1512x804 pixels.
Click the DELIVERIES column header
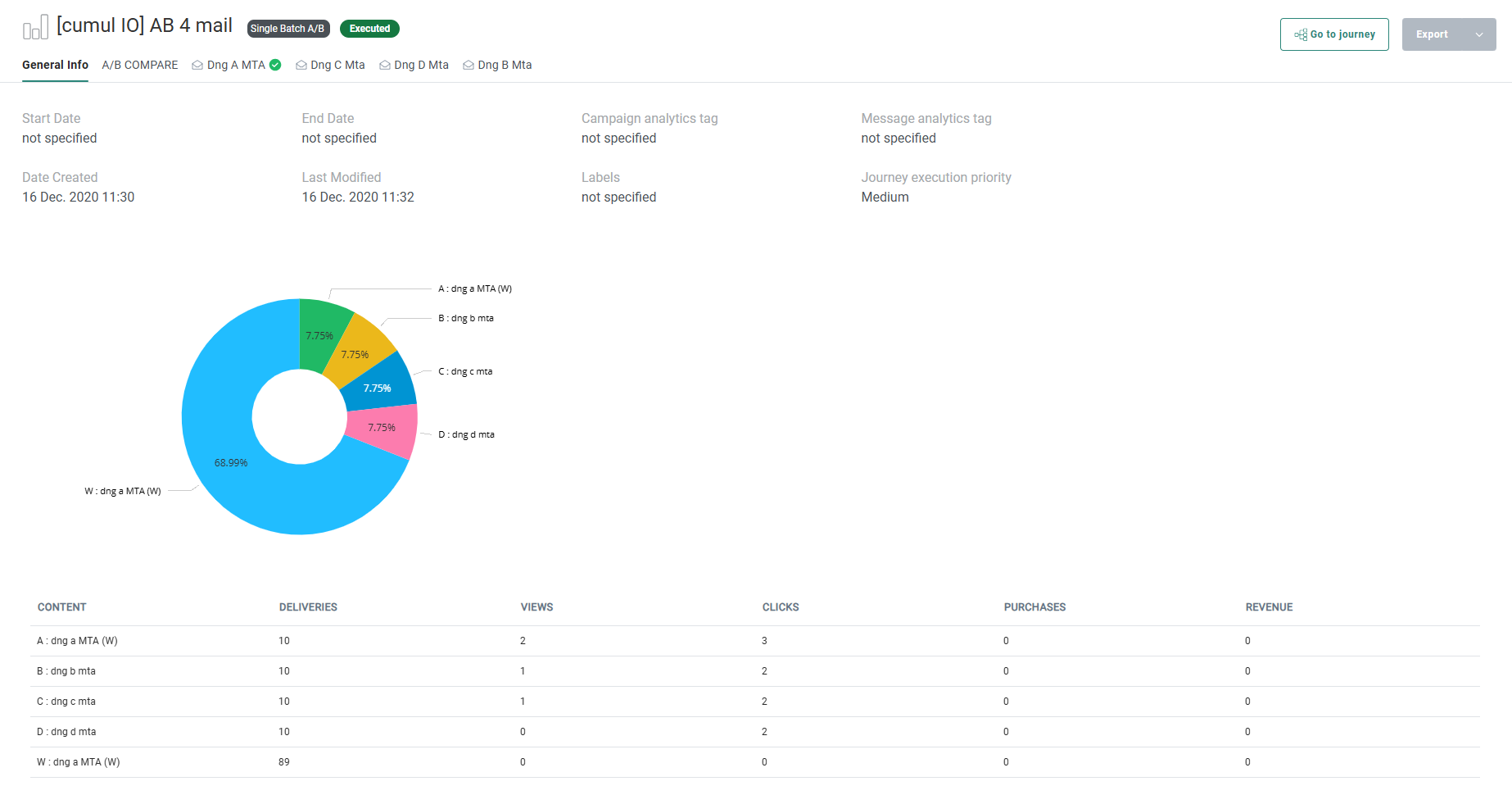pos(308,607)
